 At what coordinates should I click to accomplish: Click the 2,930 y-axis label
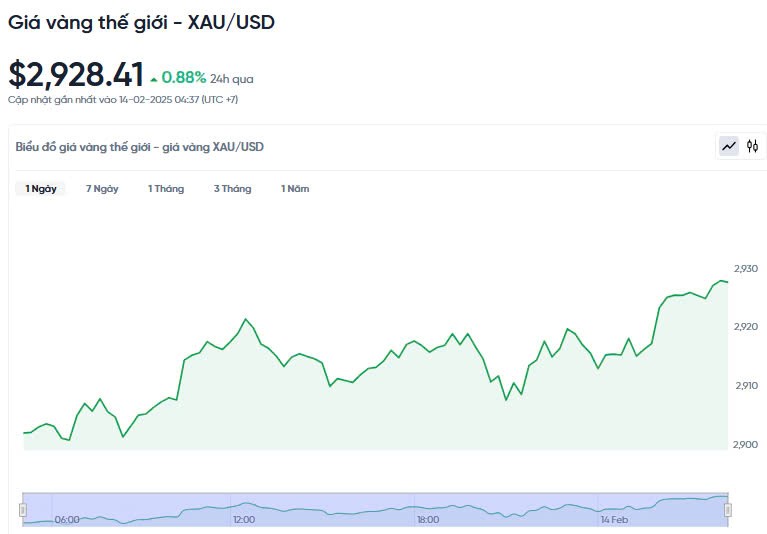746,269
